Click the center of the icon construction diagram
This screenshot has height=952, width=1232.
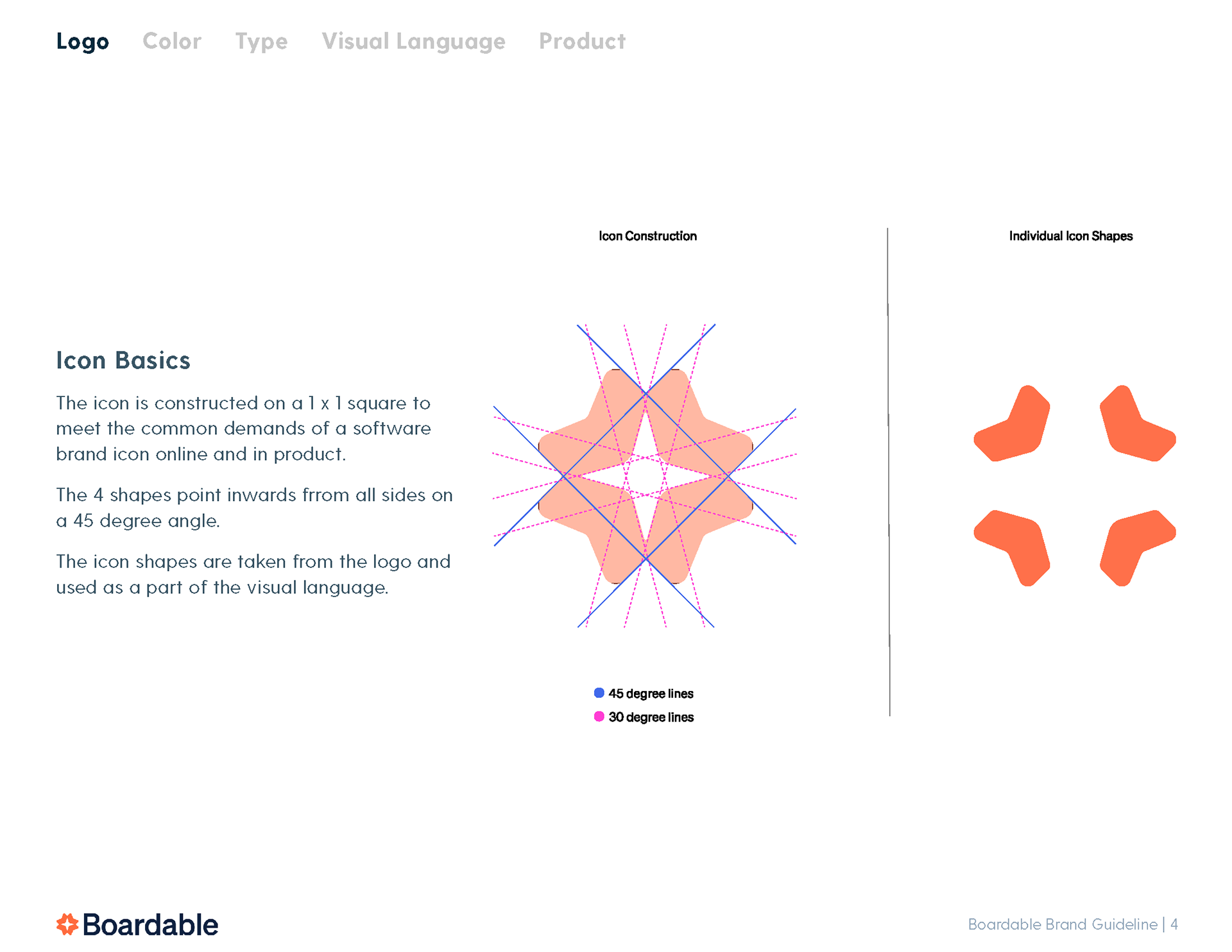click(x=646, y=476)
